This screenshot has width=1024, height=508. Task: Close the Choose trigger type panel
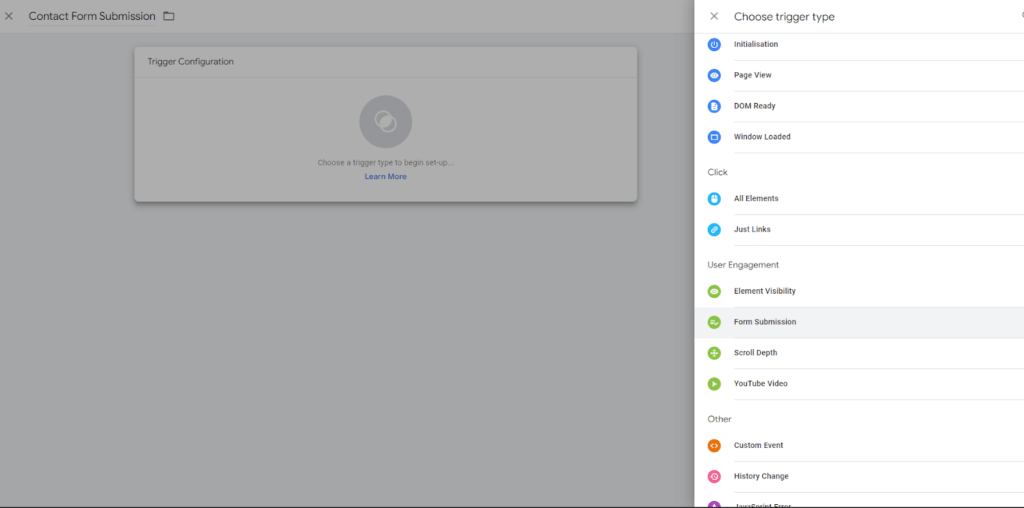[714, 16]
